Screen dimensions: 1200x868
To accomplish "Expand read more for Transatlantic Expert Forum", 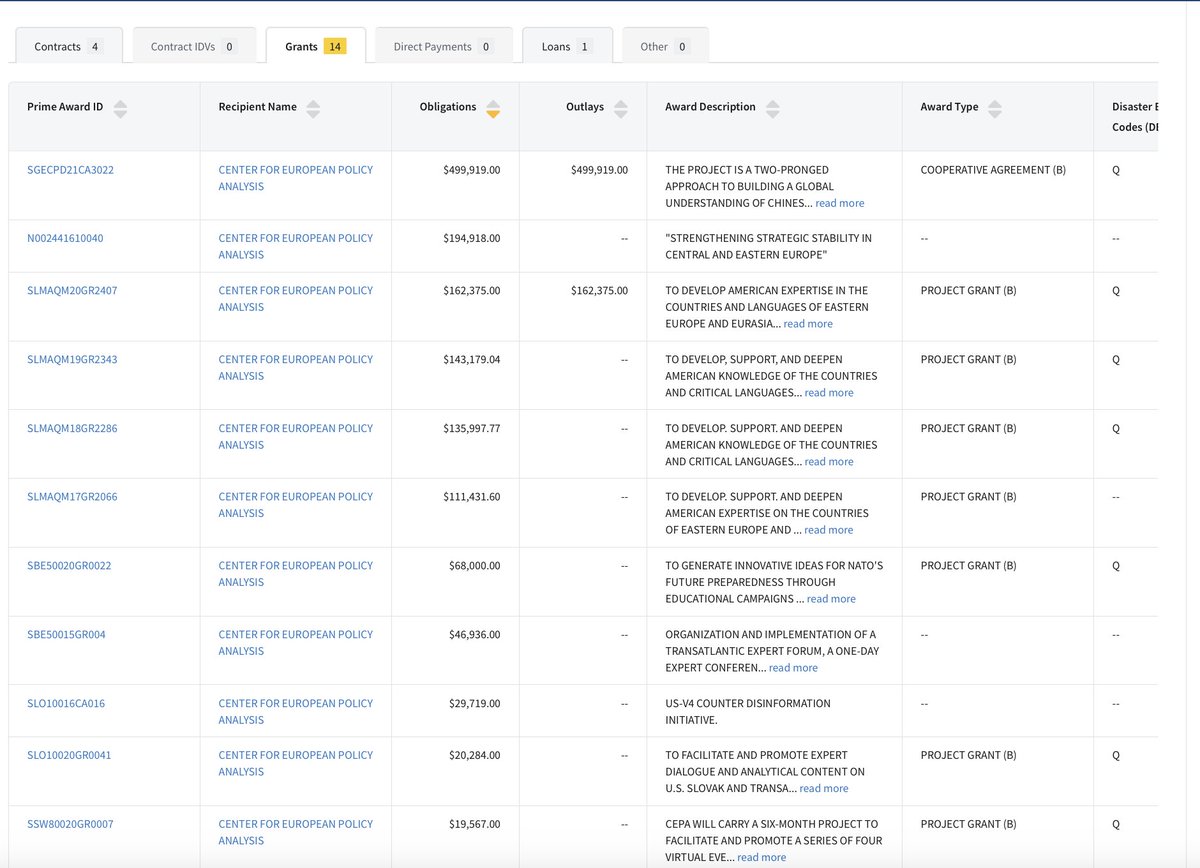I will pos(792,668).
